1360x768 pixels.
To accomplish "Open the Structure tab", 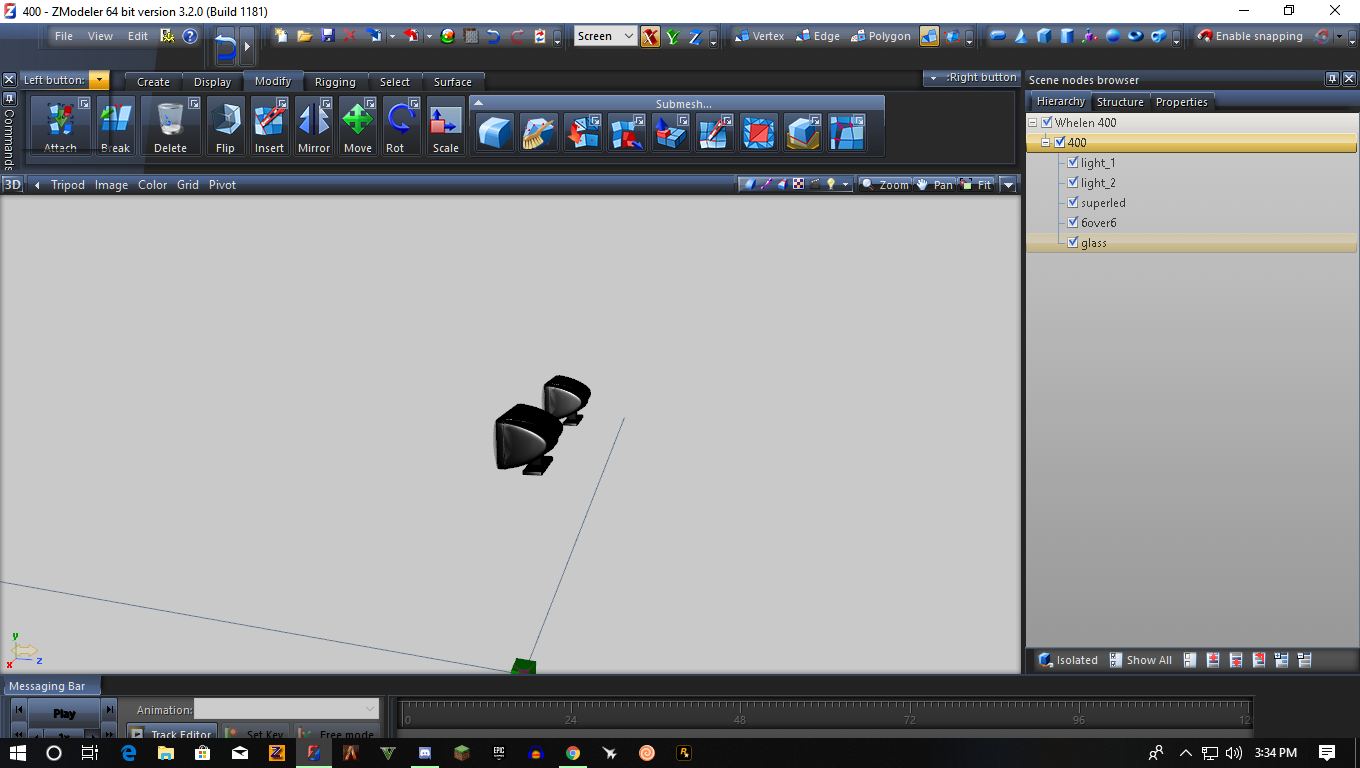I will tap(1119, 102).
